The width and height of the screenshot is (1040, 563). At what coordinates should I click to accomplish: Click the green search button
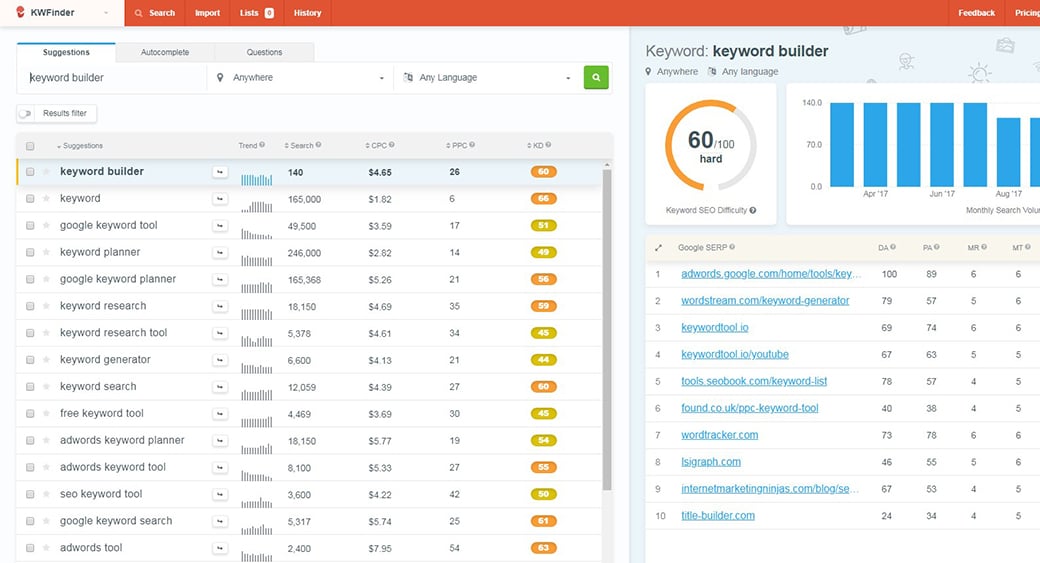coord(596,77)
